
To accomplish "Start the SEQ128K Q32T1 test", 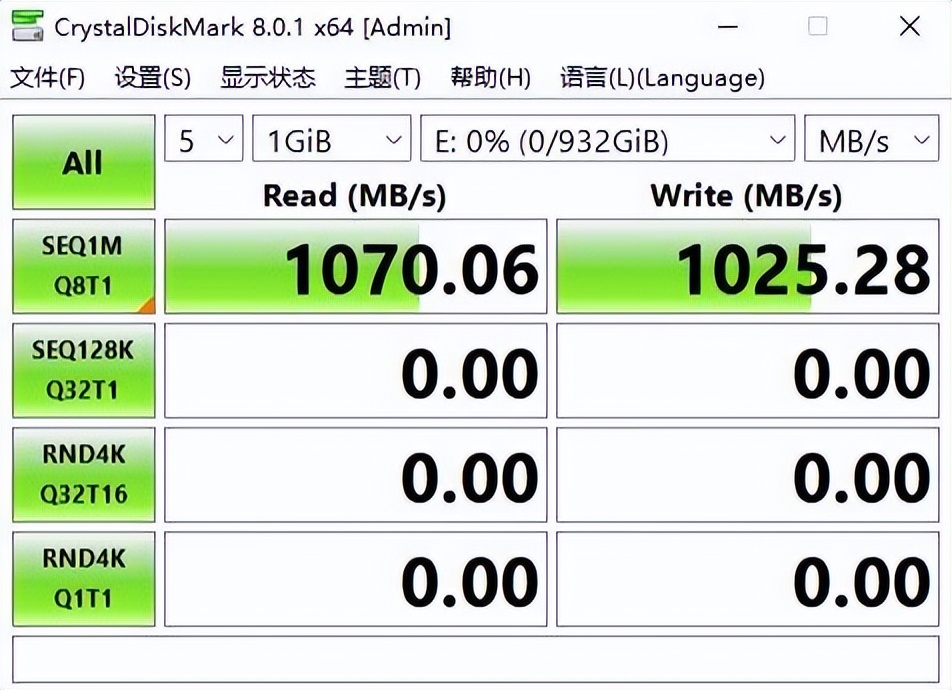I will [83, 370].
